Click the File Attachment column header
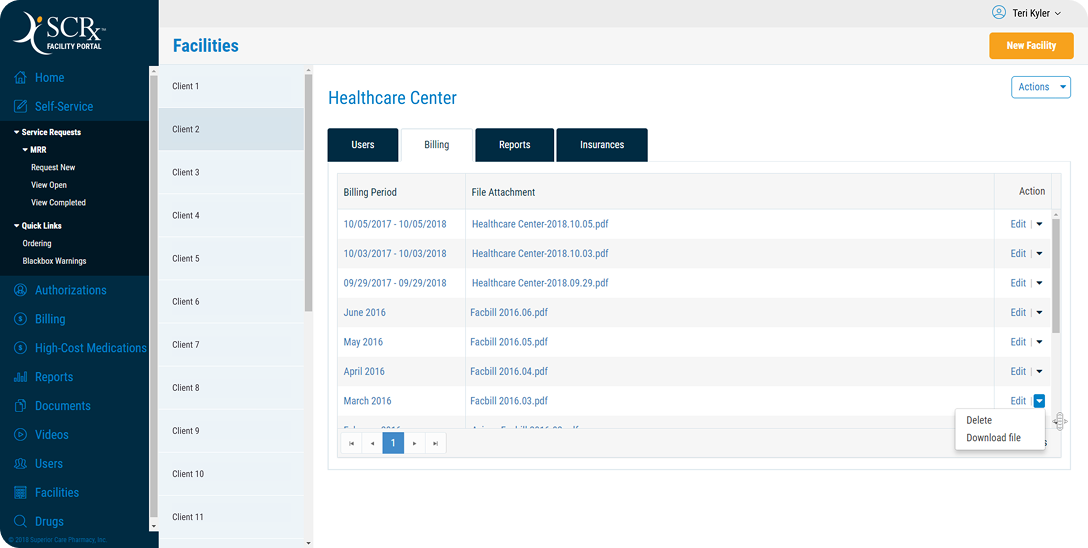 click(503, 192)
